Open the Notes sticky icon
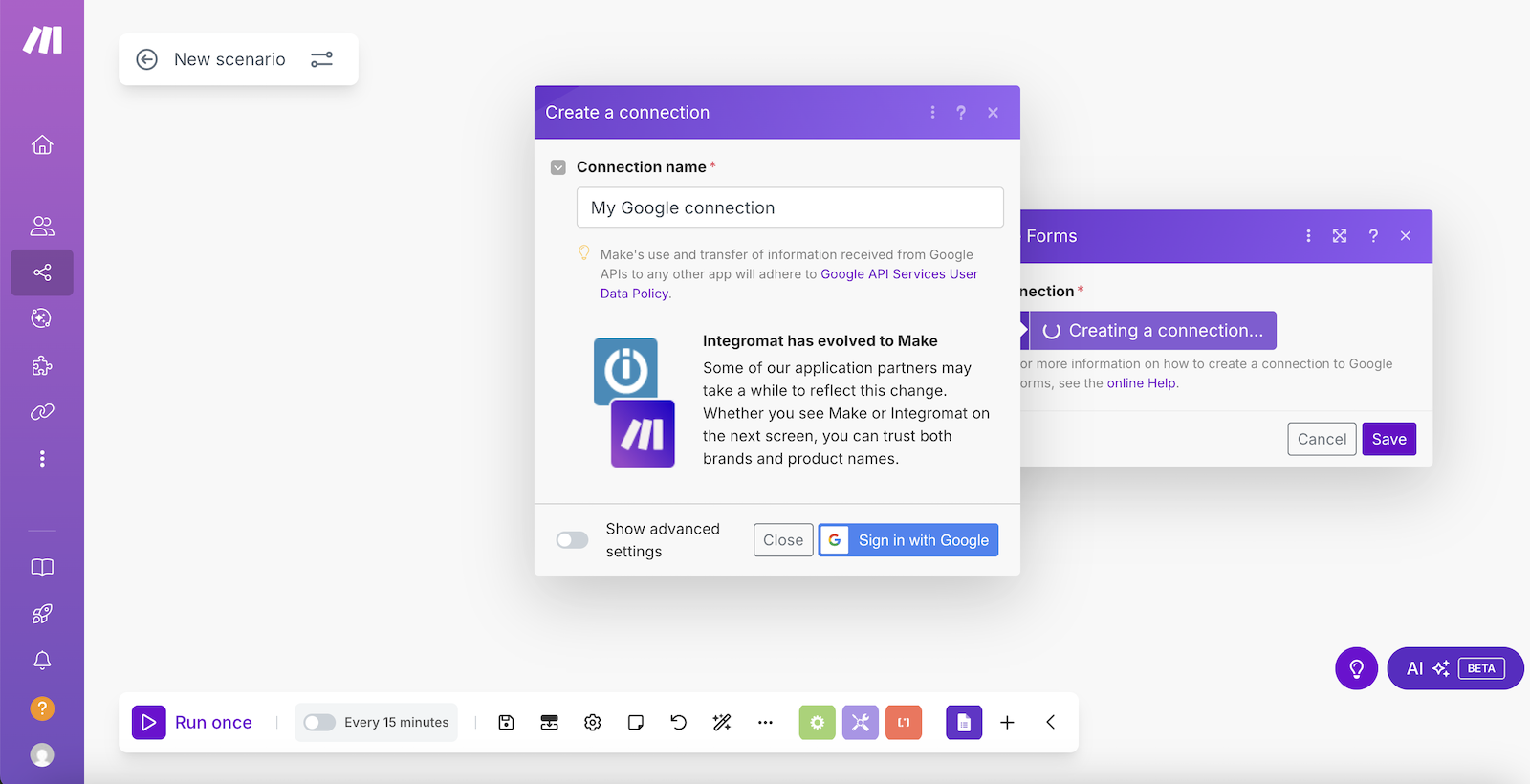Screen dimensions: 1530x784 click(636, 723)
